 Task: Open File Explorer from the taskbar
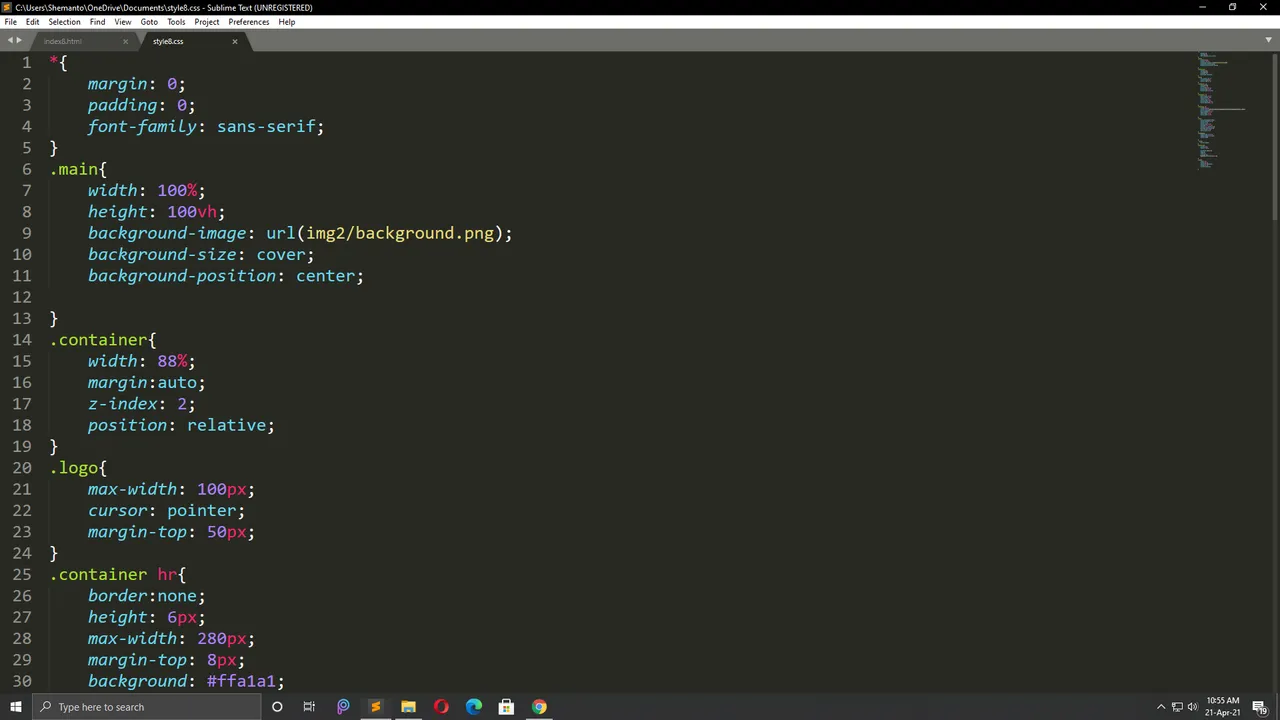408,707
